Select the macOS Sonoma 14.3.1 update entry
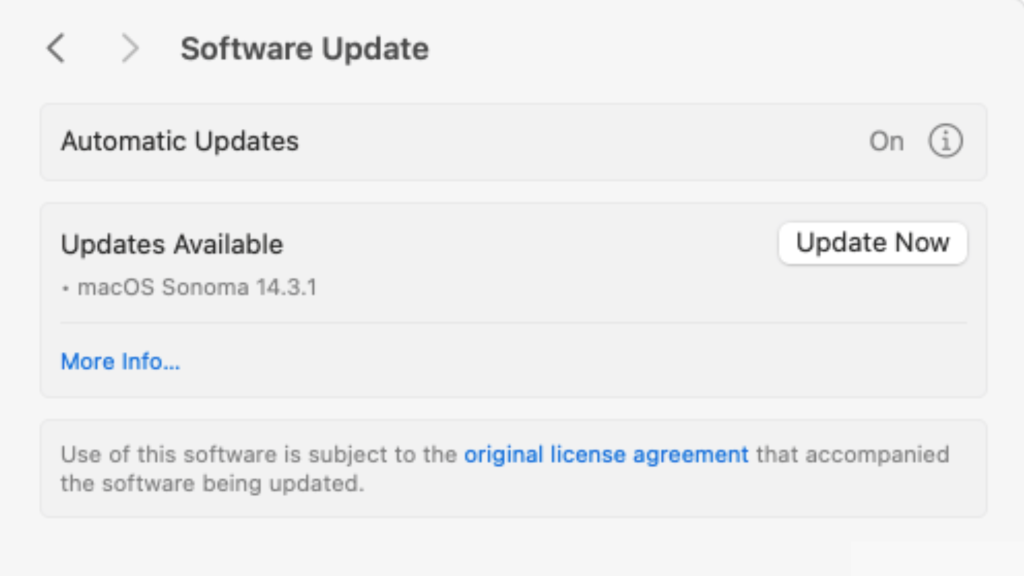The width and height of the screenshot is (1024, 576). pyautogui.click(x=197, y=288)
